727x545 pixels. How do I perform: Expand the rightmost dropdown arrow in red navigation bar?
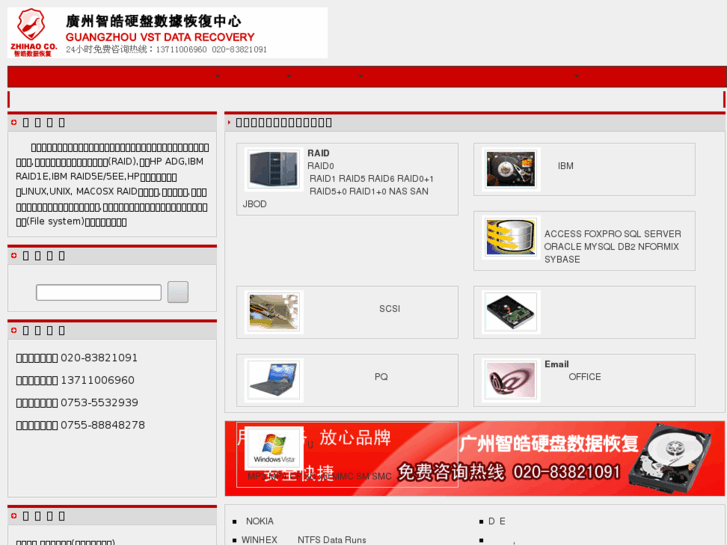(576, 76)
